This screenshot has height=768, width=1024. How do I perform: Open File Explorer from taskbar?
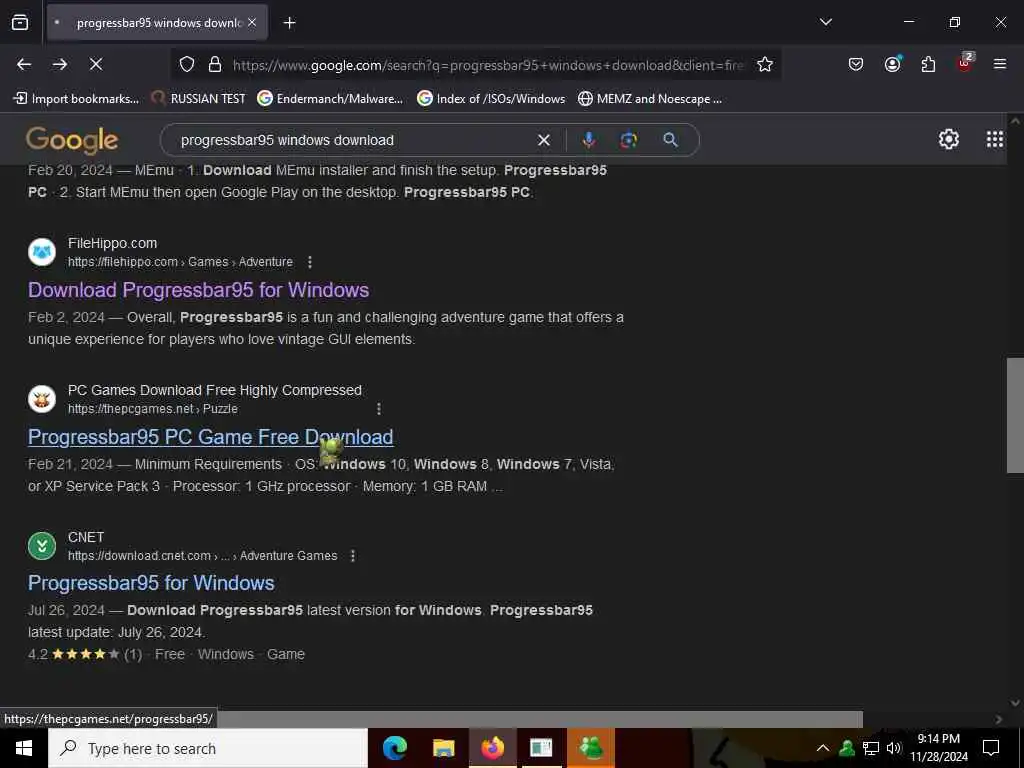pyautogui.click(x=443, y=748)
